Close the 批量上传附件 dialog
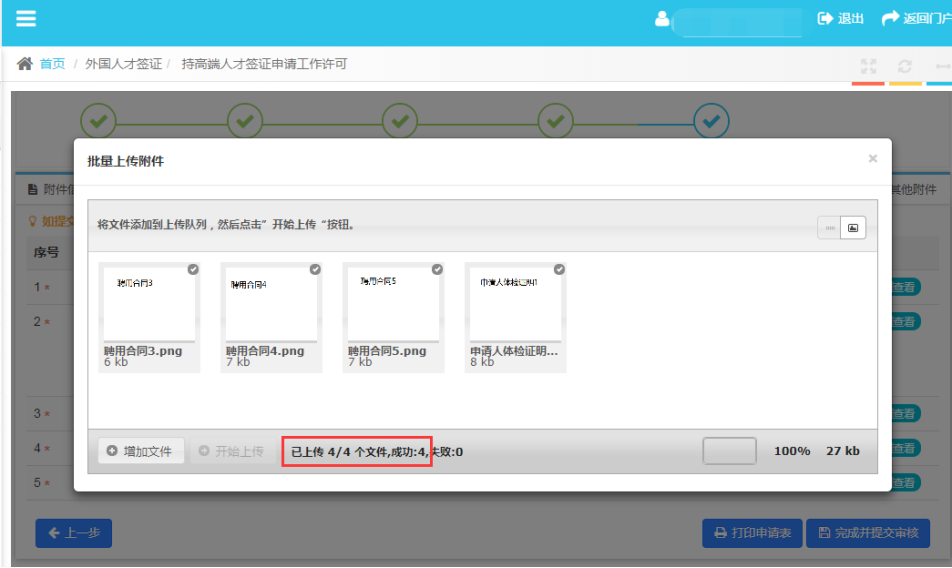Screen dimensions: 952x568 point(872,159)
